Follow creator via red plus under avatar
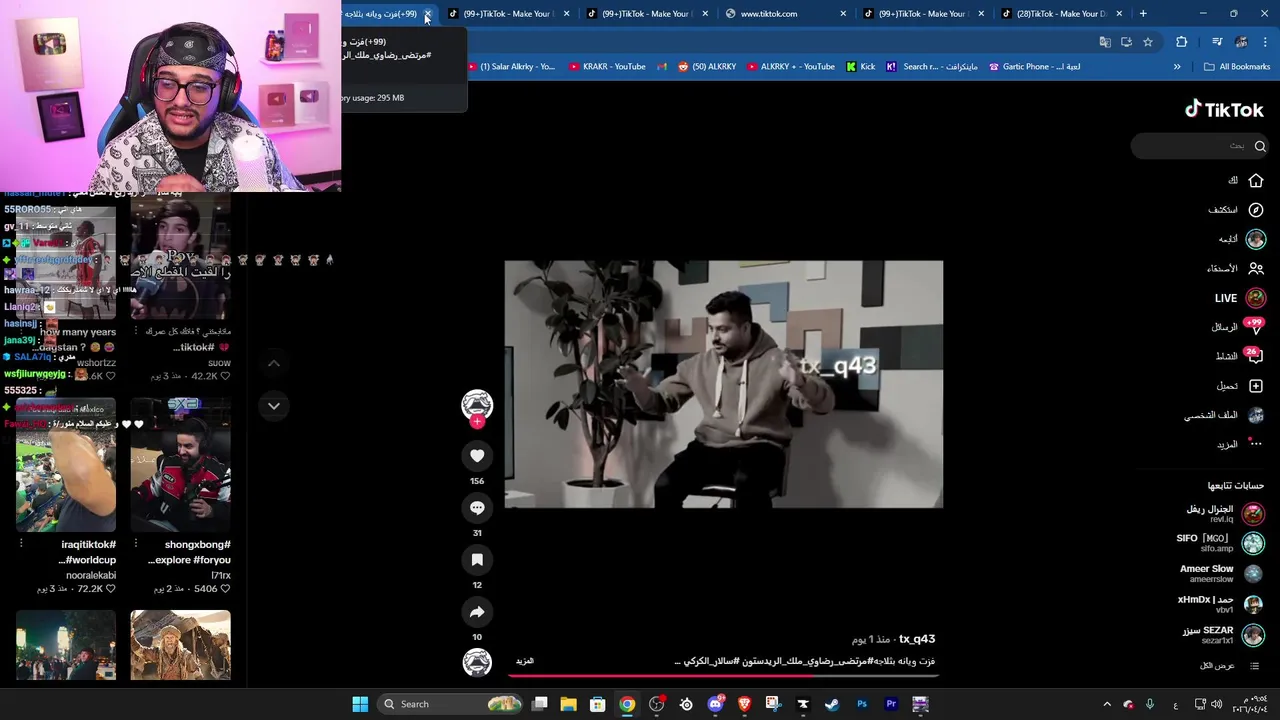Image resolution: width=1280 pixels, height=720 pixels. (477, 422)
